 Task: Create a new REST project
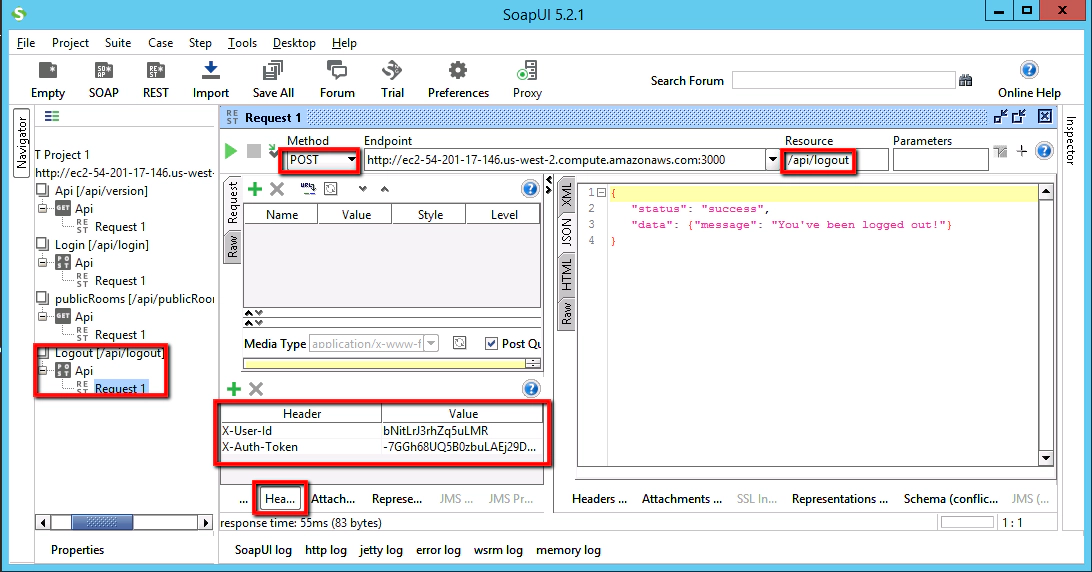click(x=155, y=79)
